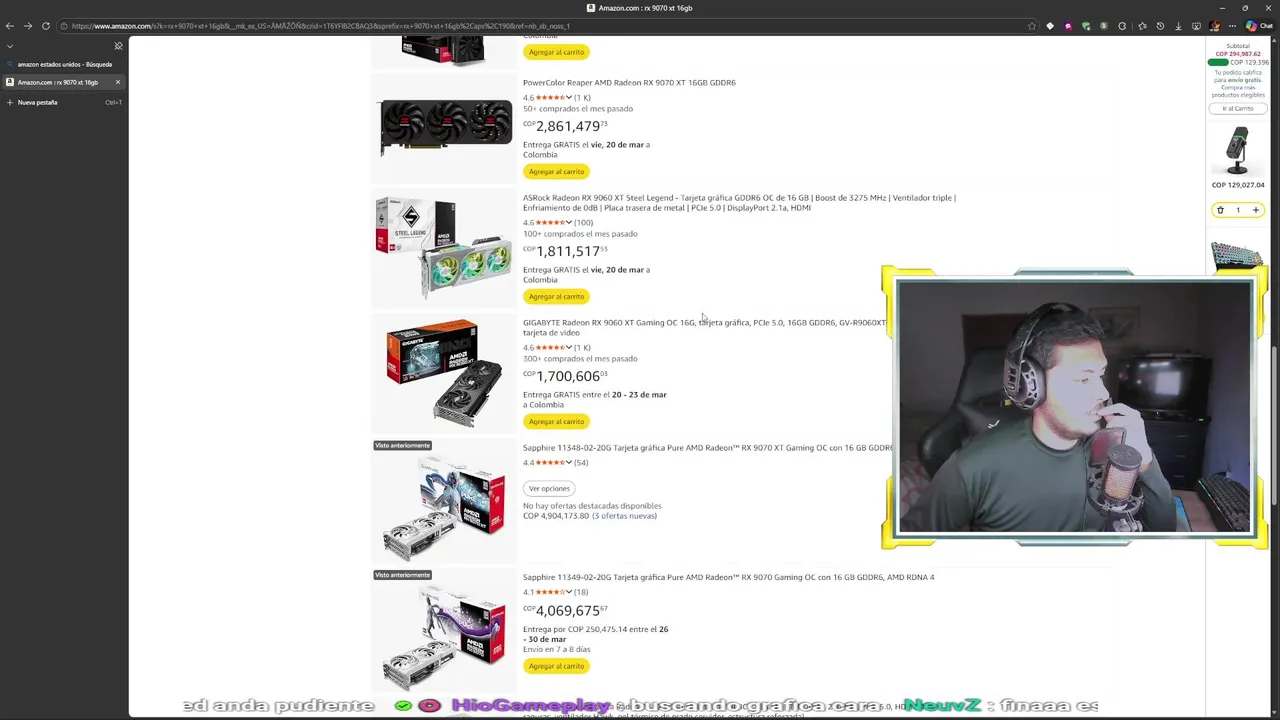Click GIGABYTE Gaming OC product image
Image resolution: width=1280 pixels, height=720 pixels.
(444, 372)
